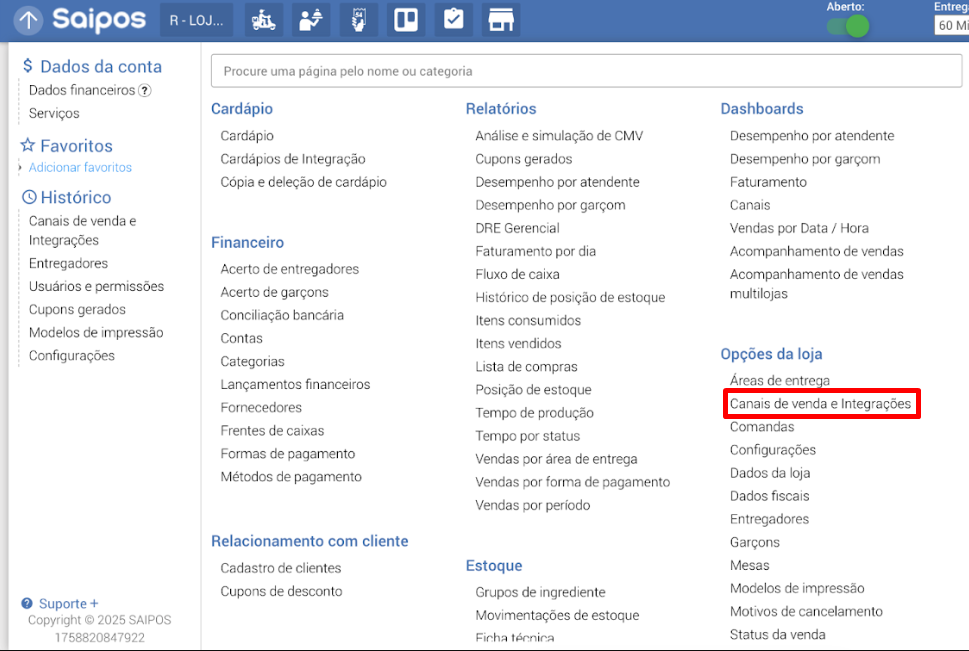
Task: Open the delivery motorcycle icon
Action: point(264,20)
